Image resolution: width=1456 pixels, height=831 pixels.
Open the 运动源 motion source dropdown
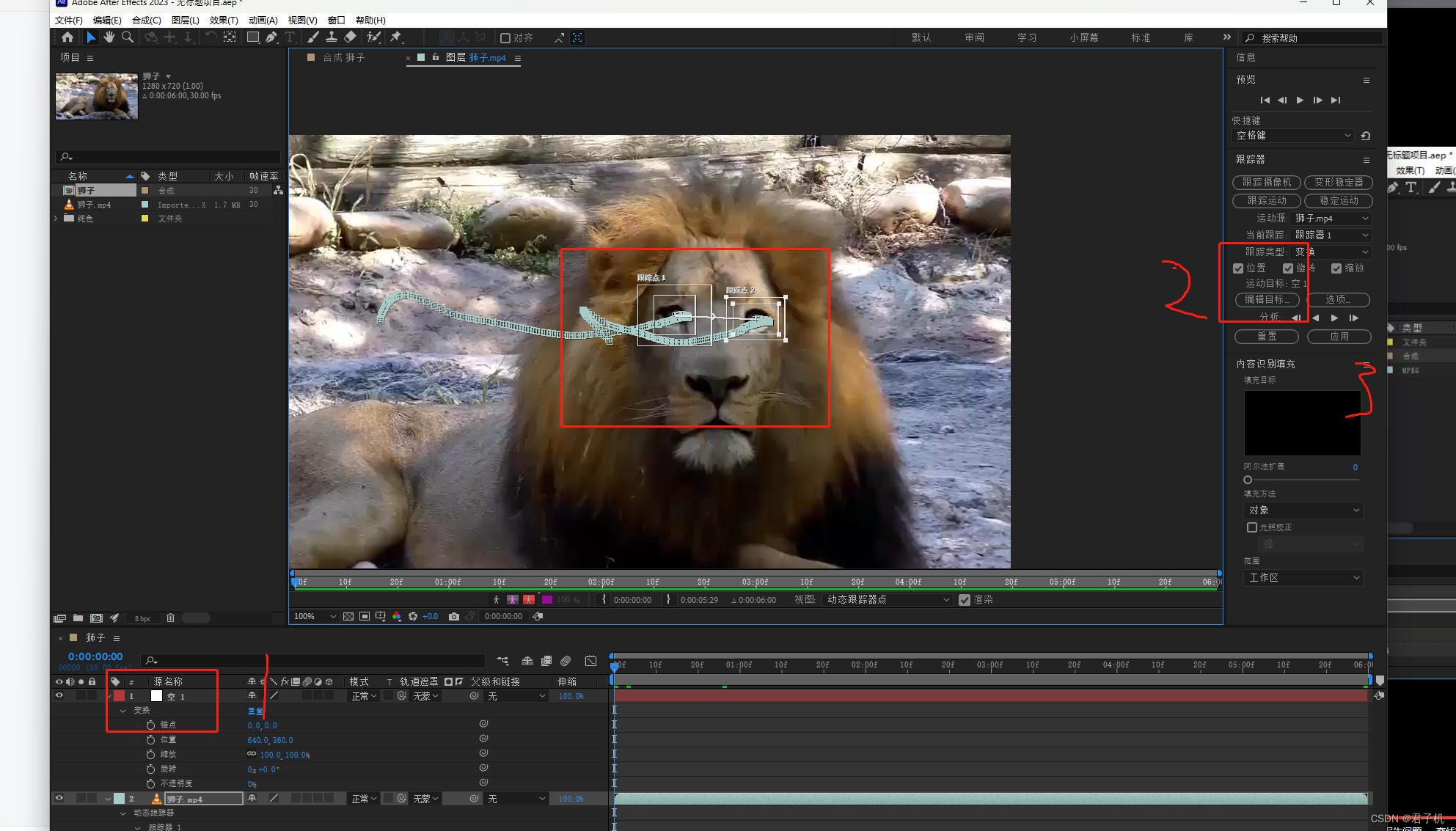click(1331, 219)
